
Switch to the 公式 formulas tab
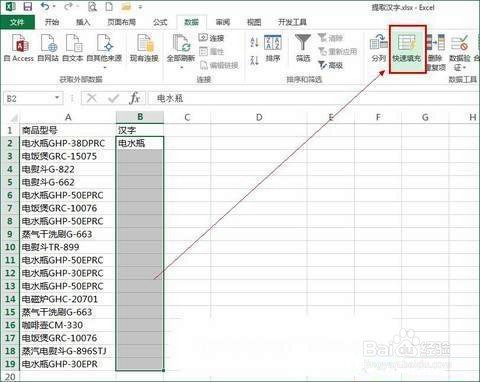160,22
